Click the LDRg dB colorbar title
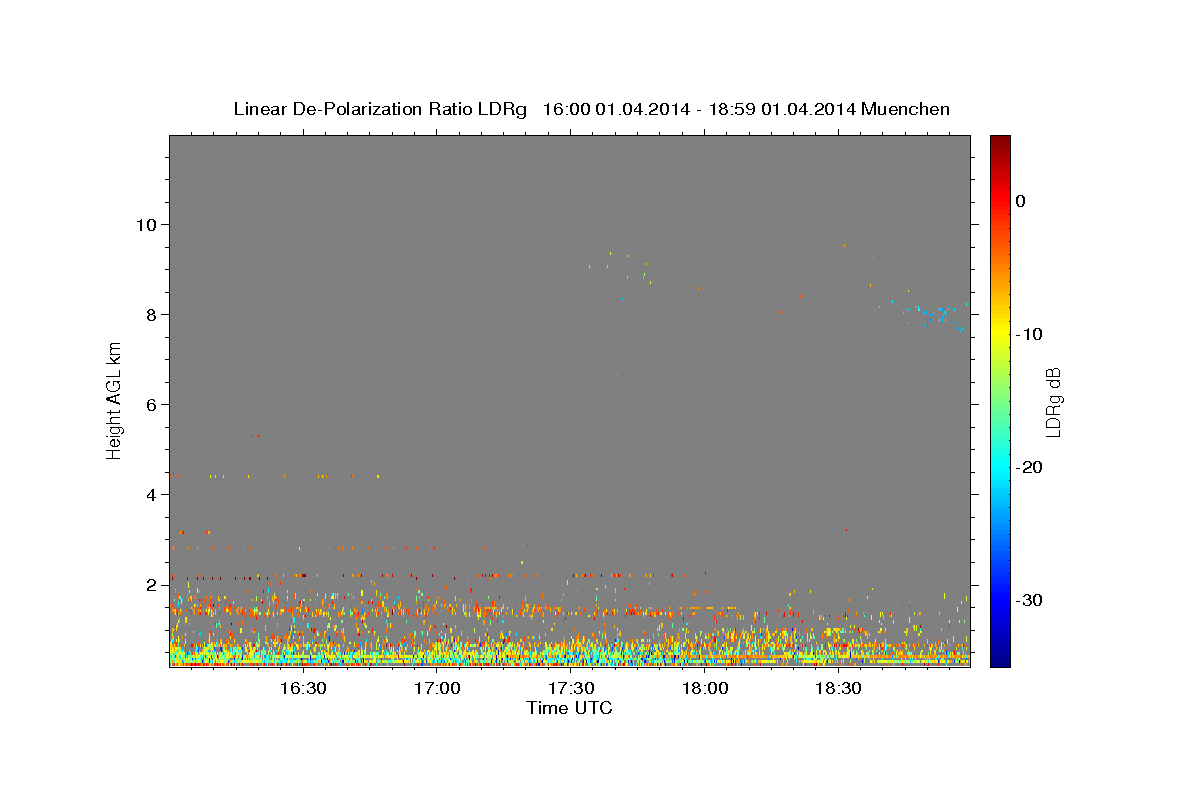Viewport: 1200px width, 800px height. [x=1053, y=402]
